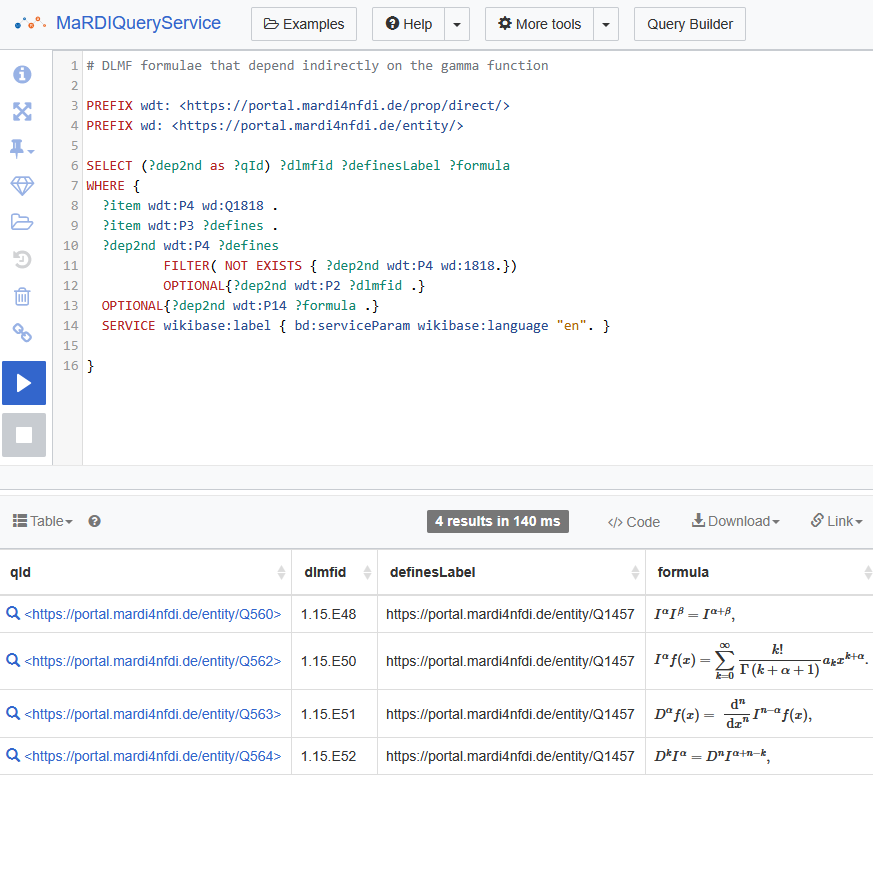Screen dimensions: 873x873
Task: Expand the Help dropdown arrow
Action: click(456, 24)
